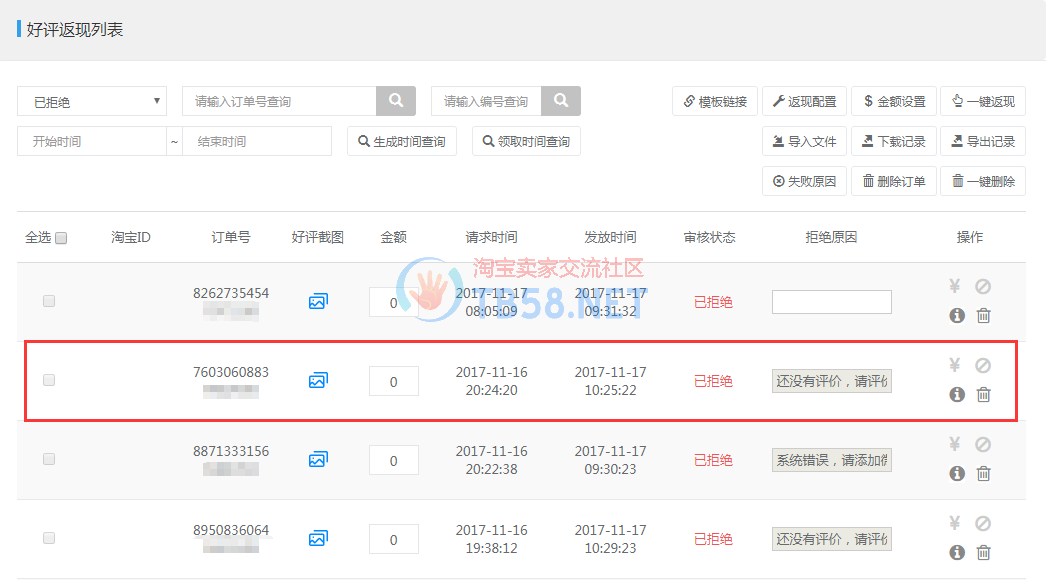1046x580 pixels.
Task: Click the reject reason field for order 7603060883
Action: coord(832,381)
